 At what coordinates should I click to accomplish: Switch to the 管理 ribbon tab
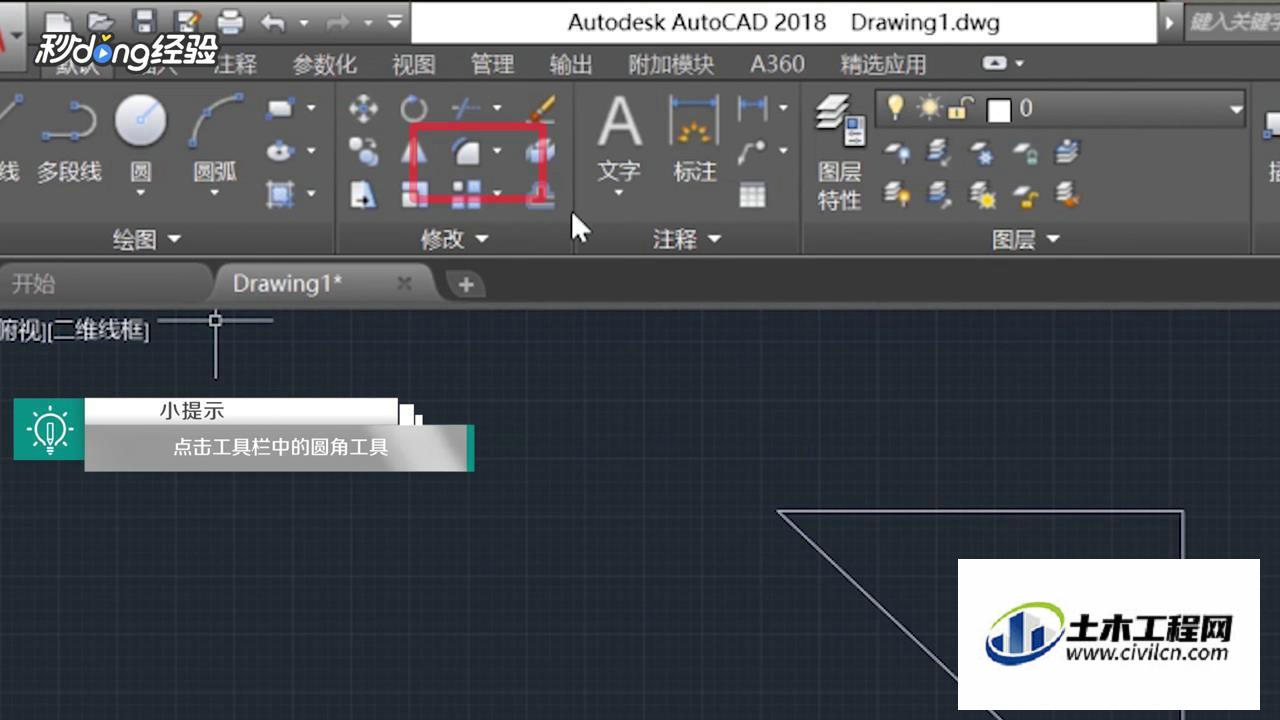tap(492, 65)
